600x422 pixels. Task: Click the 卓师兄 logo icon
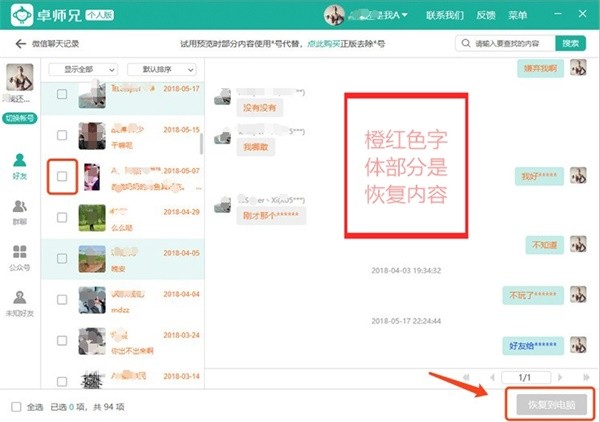(x=22, y=15)
